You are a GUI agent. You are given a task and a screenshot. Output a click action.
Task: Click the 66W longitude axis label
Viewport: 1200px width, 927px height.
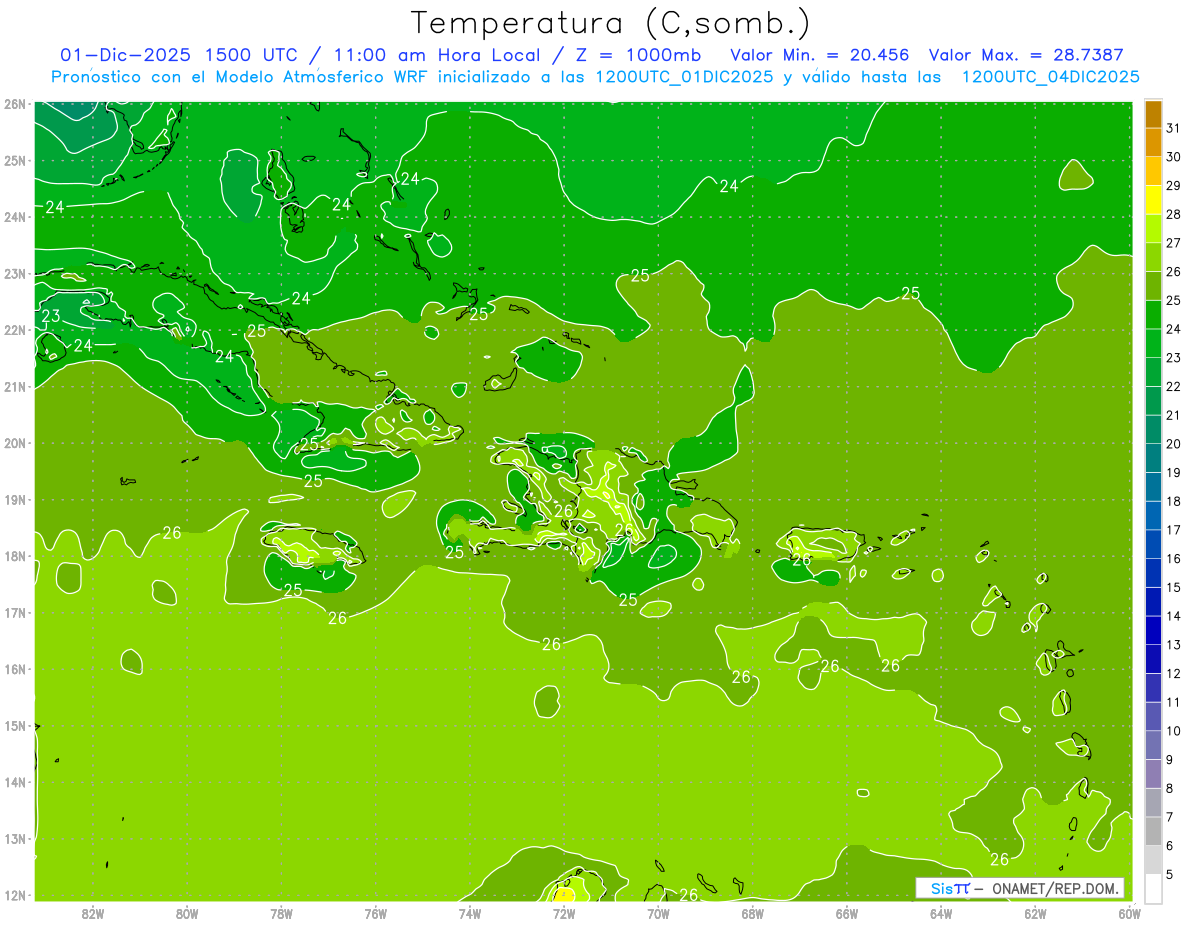847,913
